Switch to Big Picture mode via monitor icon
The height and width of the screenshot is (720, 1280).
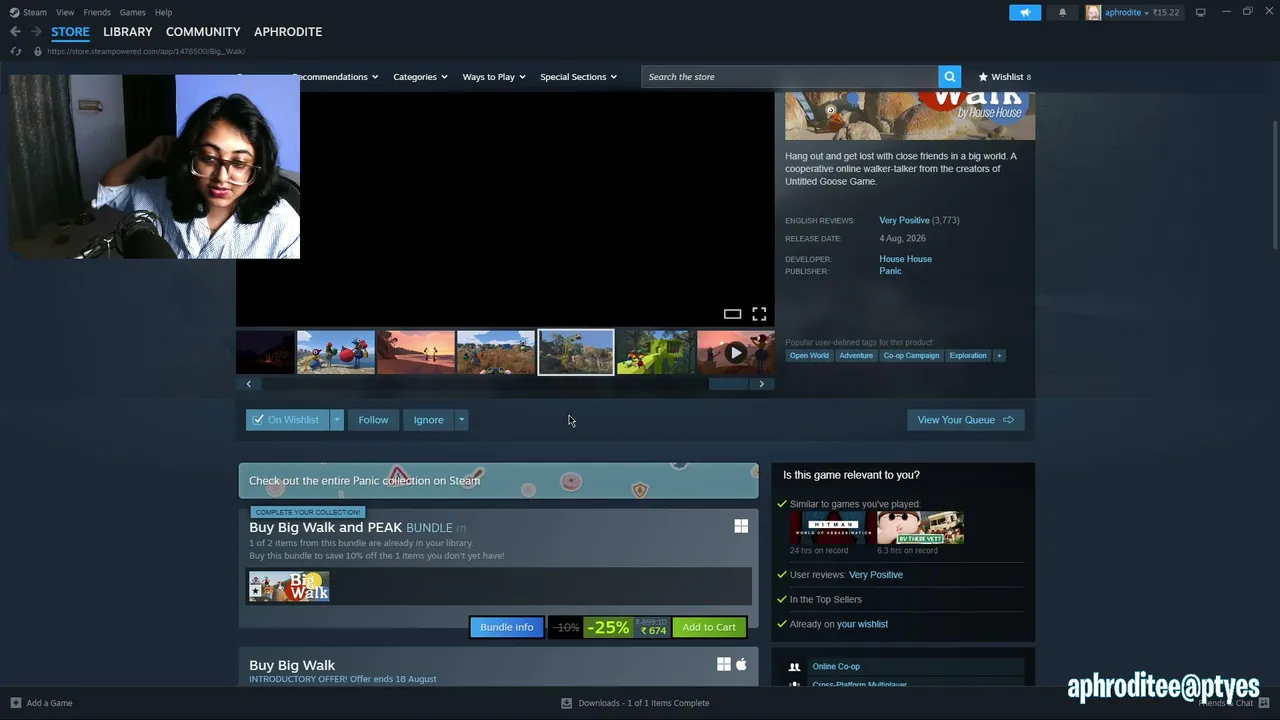click(1201, 12)
